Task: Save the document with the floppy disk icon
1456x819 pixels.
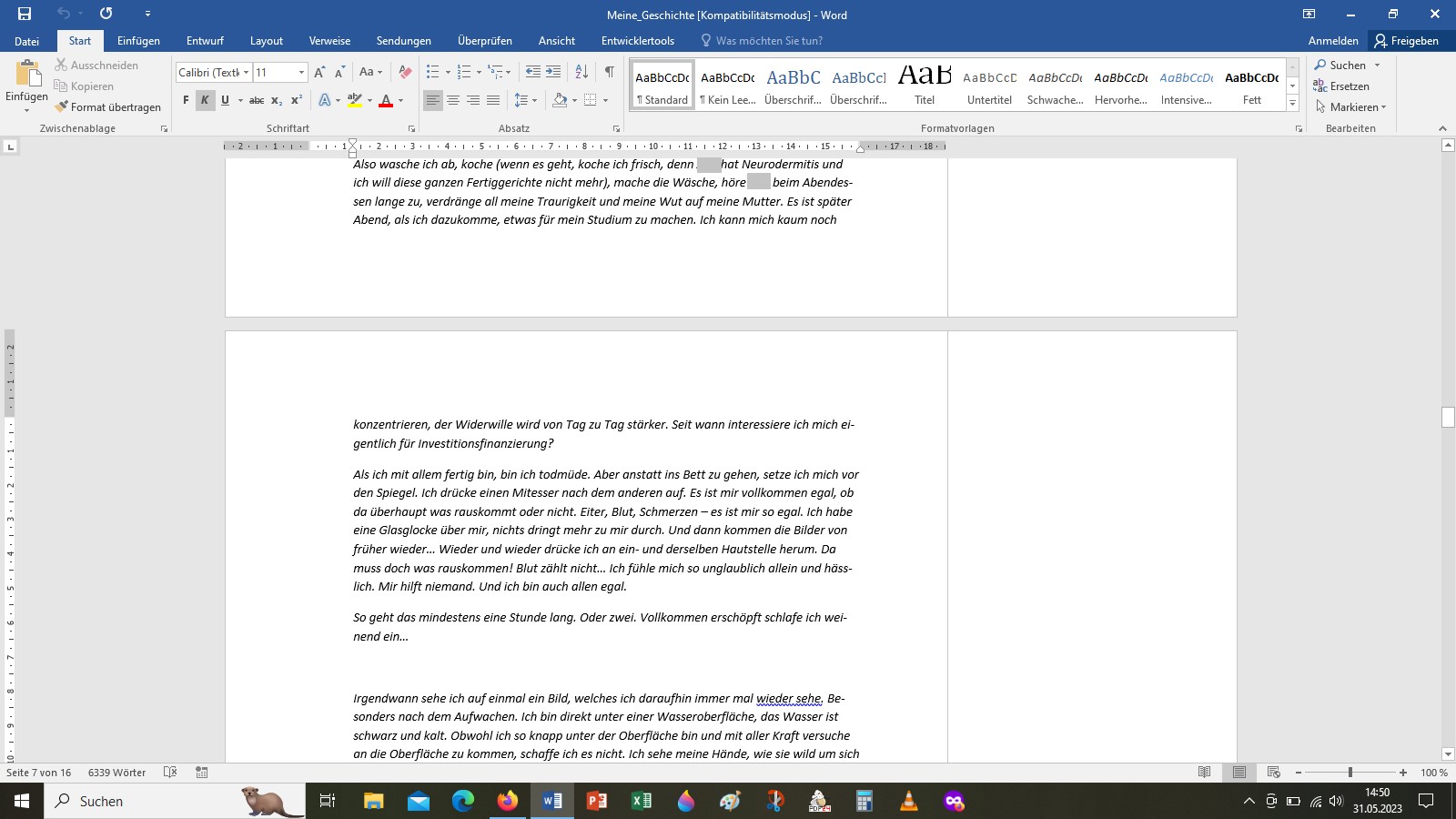Action: (x=25, y=14)
